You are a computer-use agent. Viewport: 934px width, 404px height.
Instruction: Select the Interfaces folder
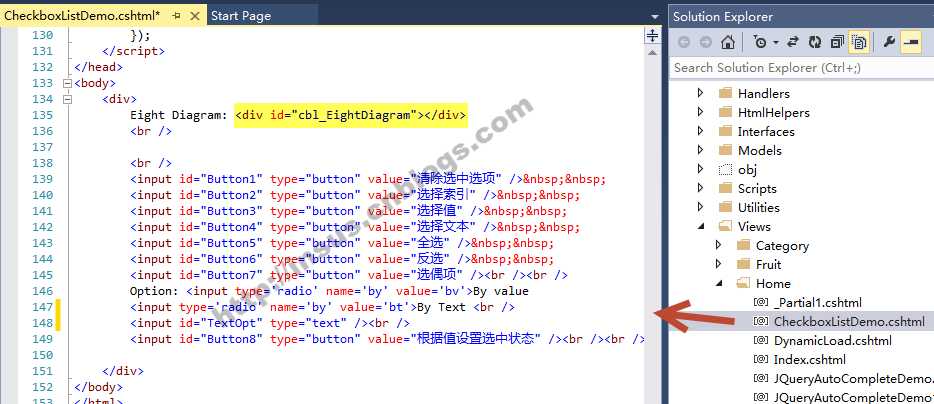[766, 132]
